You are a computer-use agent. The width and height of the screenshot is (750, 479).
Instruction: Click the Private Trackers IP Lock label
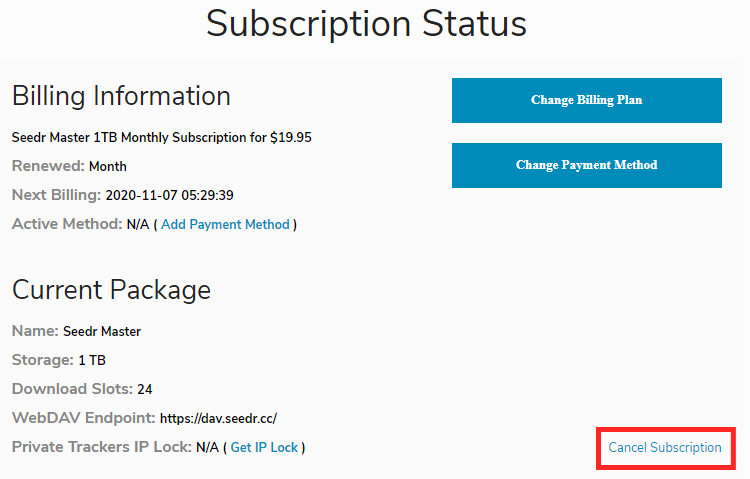101,447
